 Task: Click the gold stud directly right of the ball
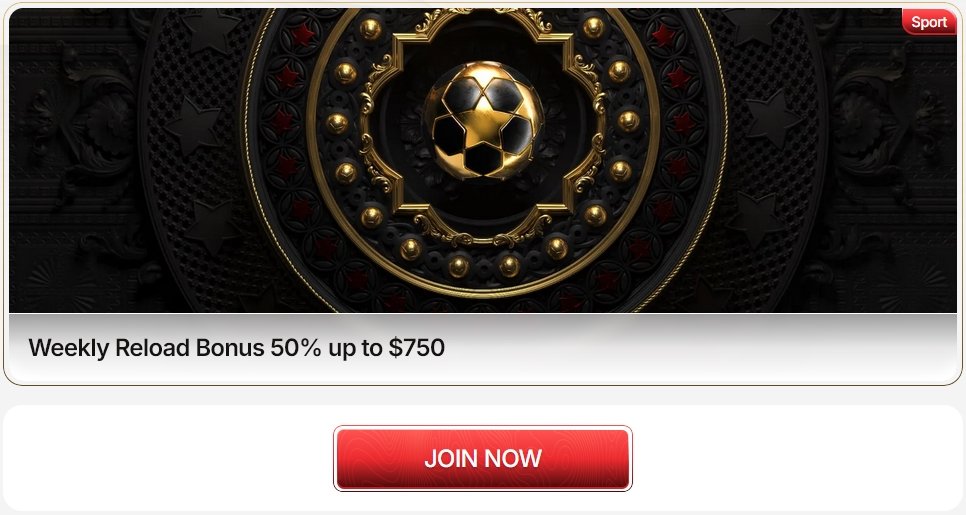pyautogui.click(x=628, y=121)
